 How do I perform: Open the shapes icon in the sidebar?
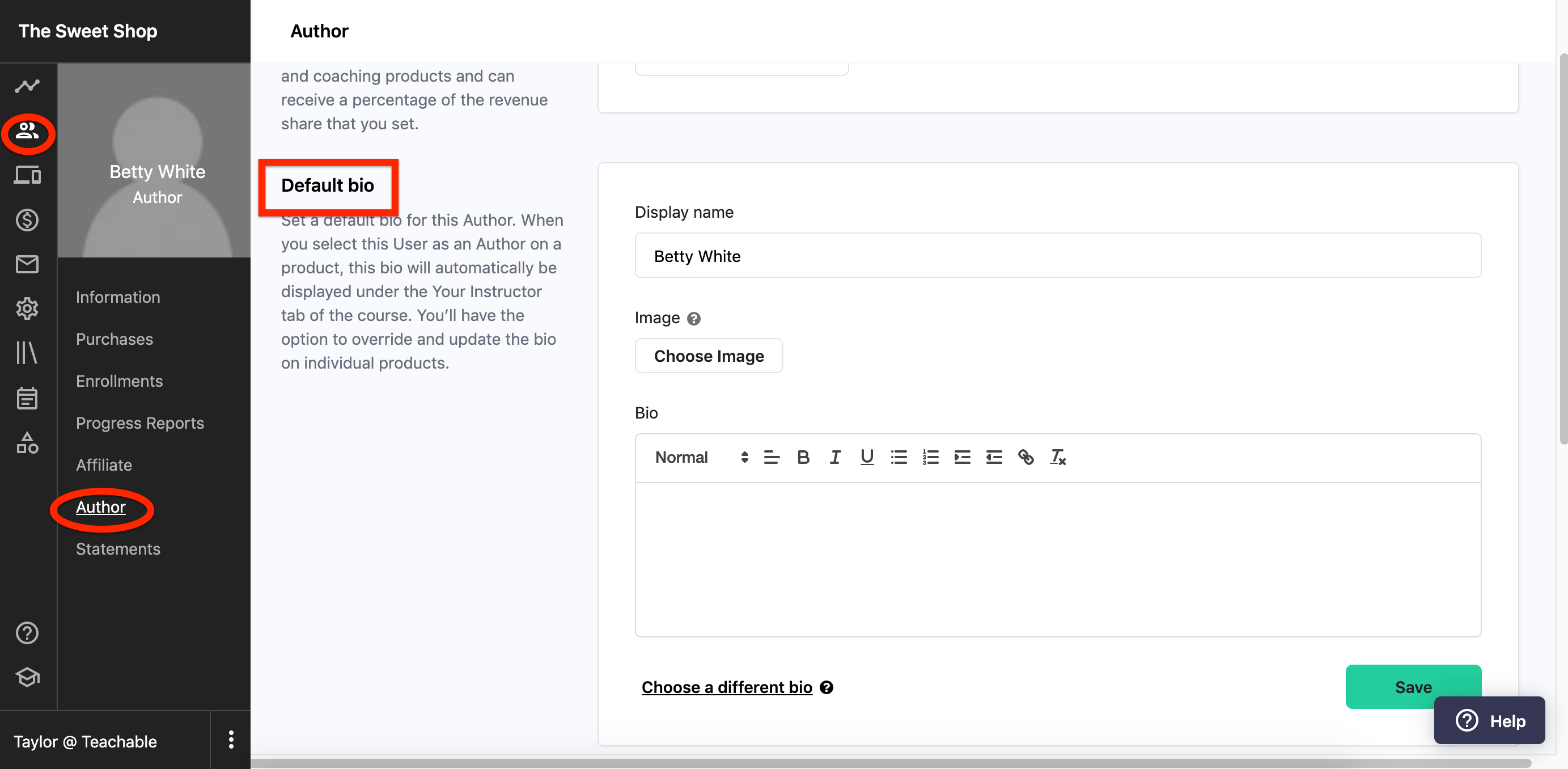click(27, 443)
